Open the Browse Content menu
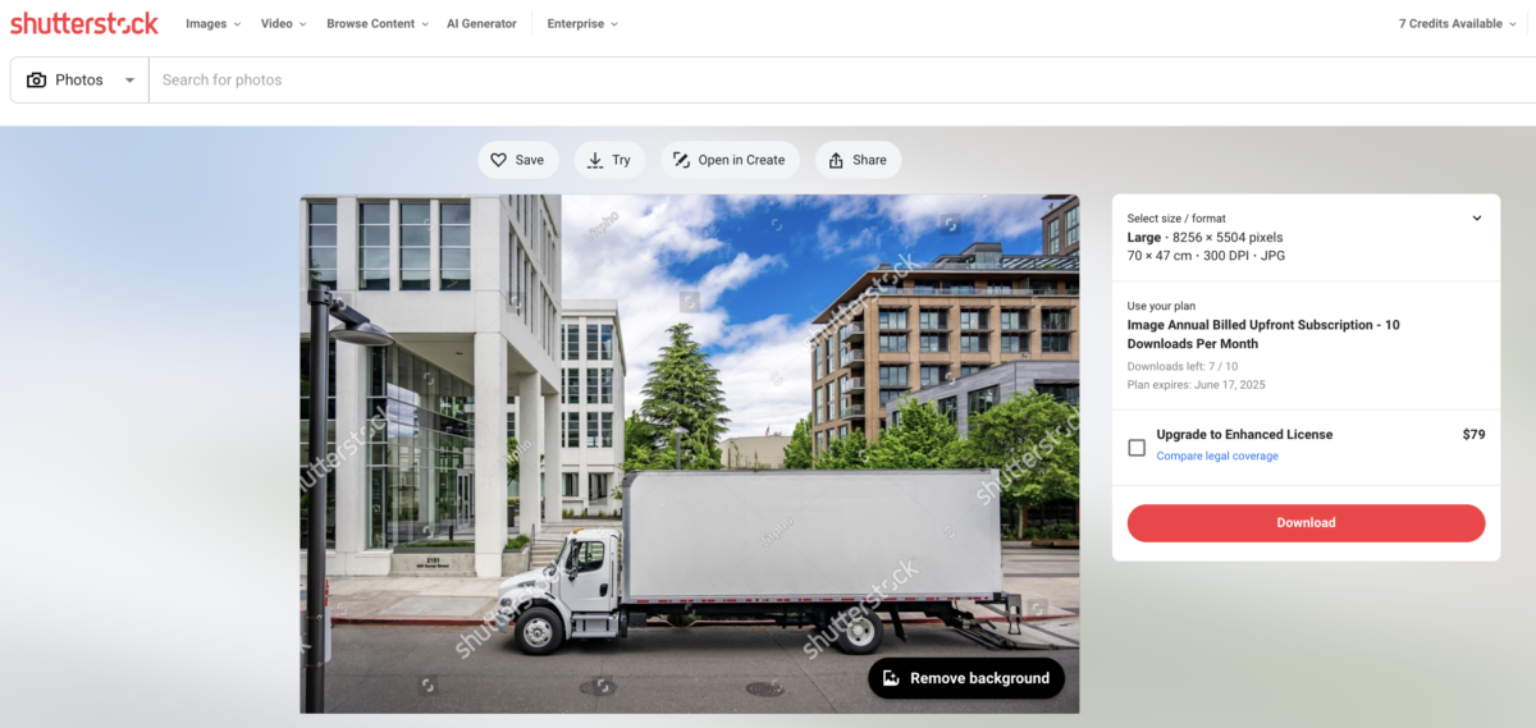This screenshot has width=1536, height=728. click(x=377, y=24)
